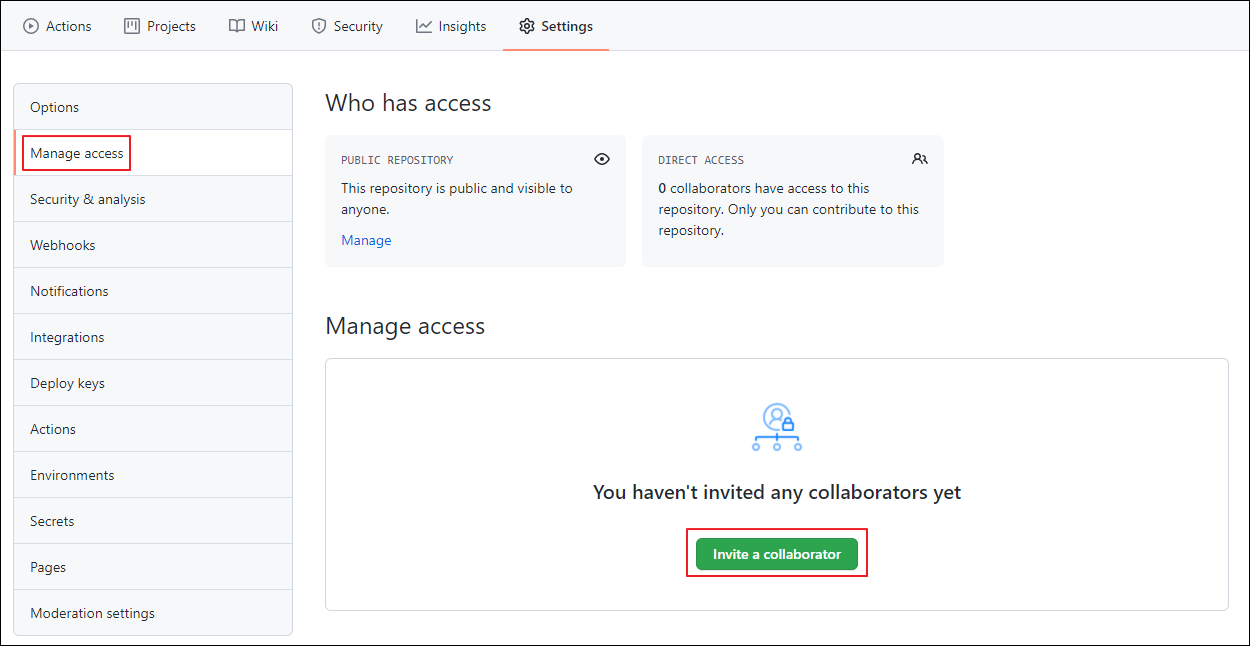Go to Secrets settings
This screenshot has height=646, width=1250.
153,521
